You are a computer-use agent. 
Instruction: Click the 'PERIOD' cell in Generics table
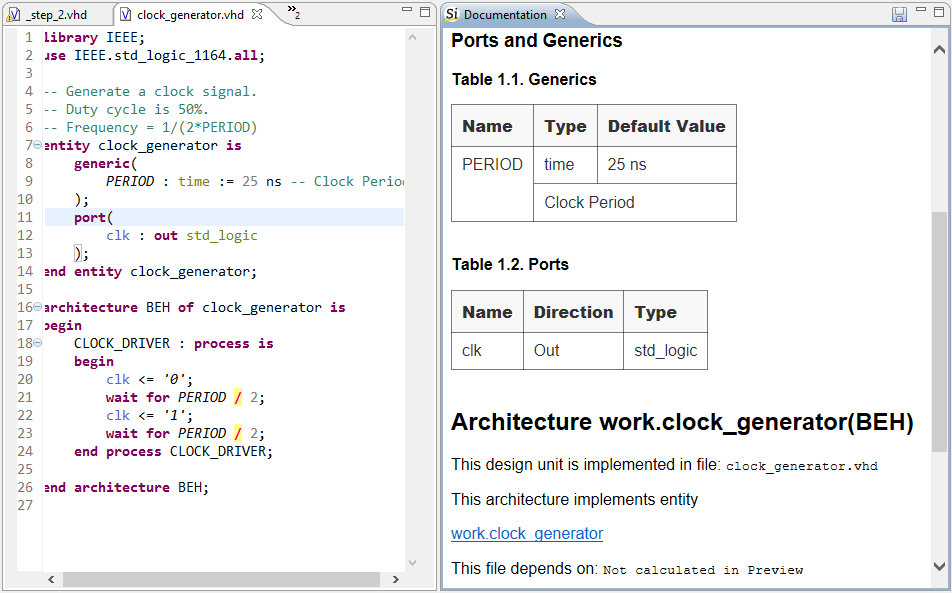[x=492, y=183]
